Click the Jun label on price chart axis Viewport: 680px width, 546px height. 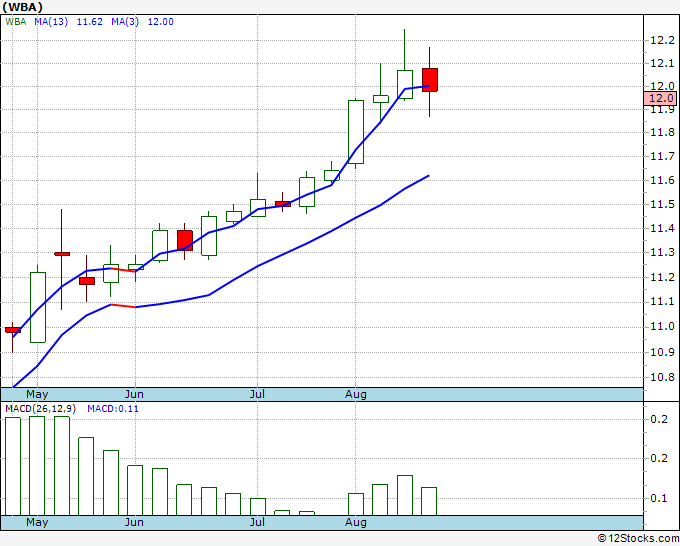tap(134, 394)
